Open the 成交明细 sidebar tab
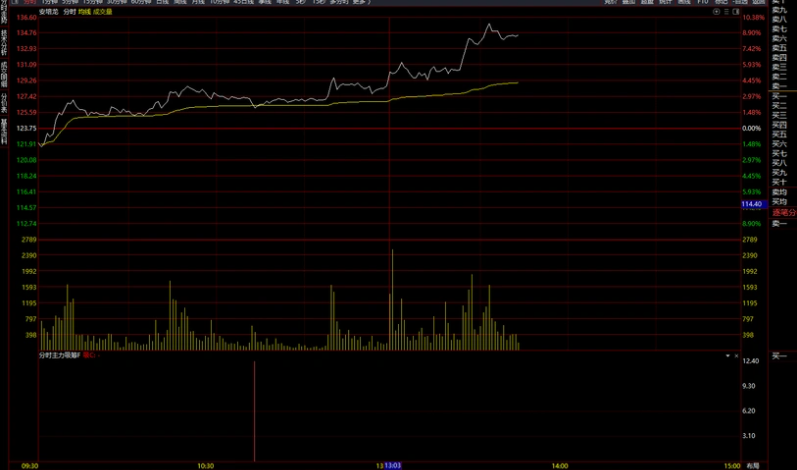Image resolution: width=797 pixels, height=470 pixels. [4, 74]
